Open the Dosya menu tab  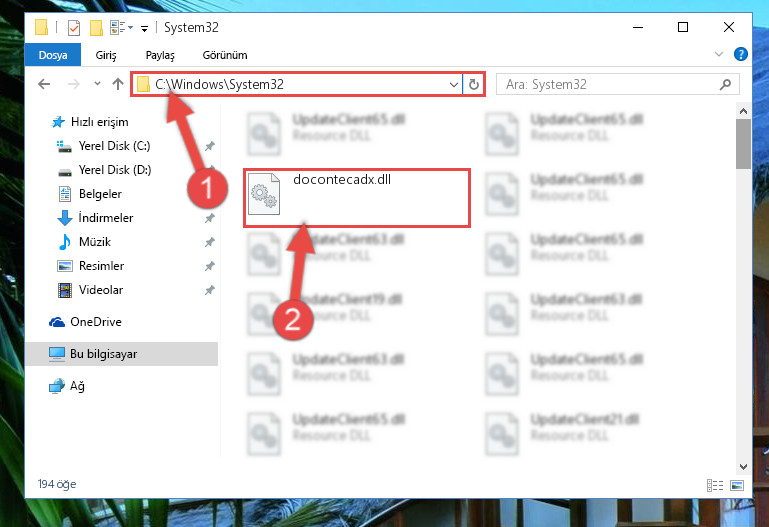pos(53,55)
